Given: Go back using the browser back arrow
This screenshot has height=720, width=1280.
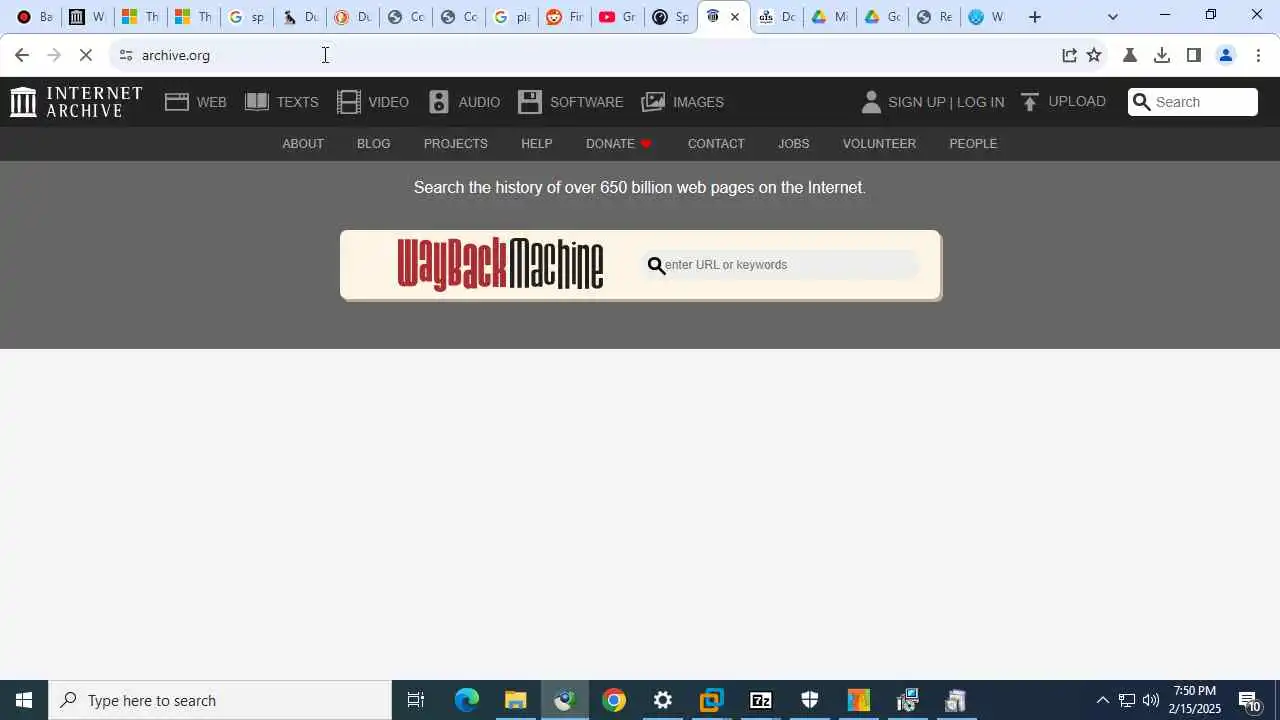Looking at the screenshot, I should pyautogui.click(x=22, y=55).
